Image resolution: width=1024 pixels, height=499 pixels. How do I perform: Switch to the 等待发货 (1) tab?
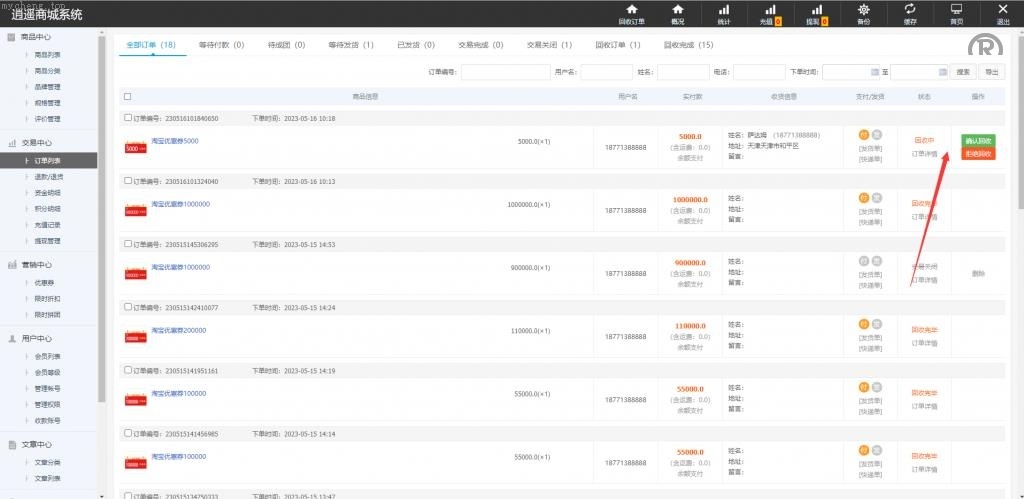350,45
